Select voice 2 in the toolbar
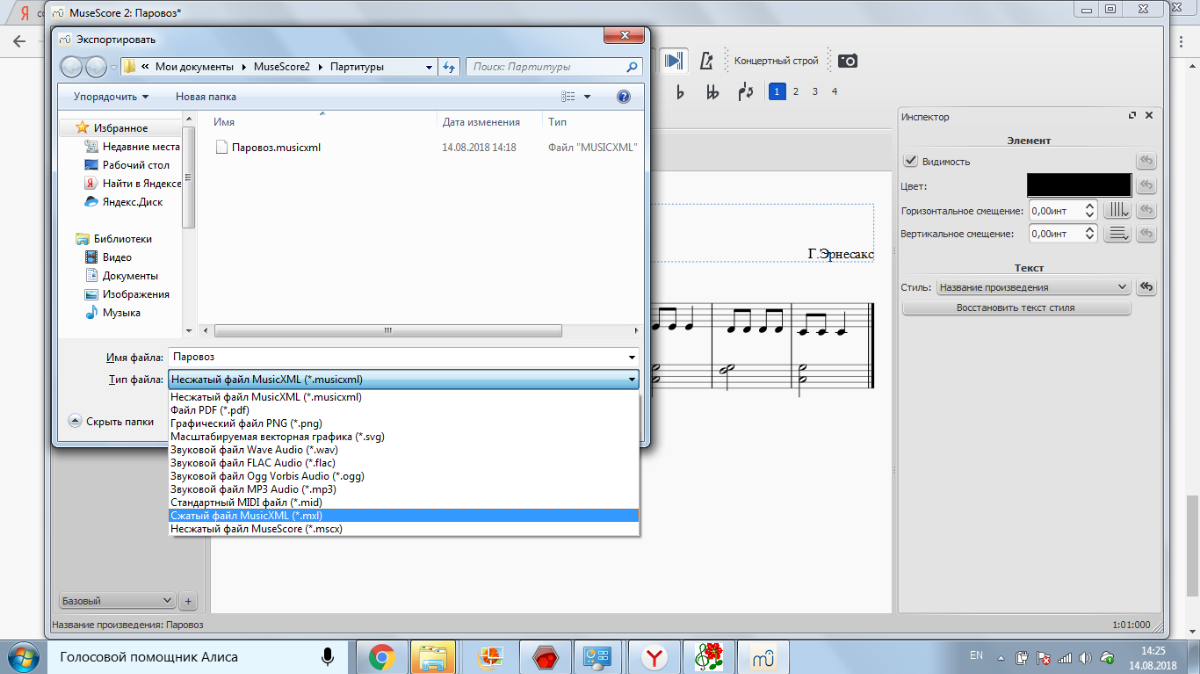The image size is (1200, 674). point(795,92)
